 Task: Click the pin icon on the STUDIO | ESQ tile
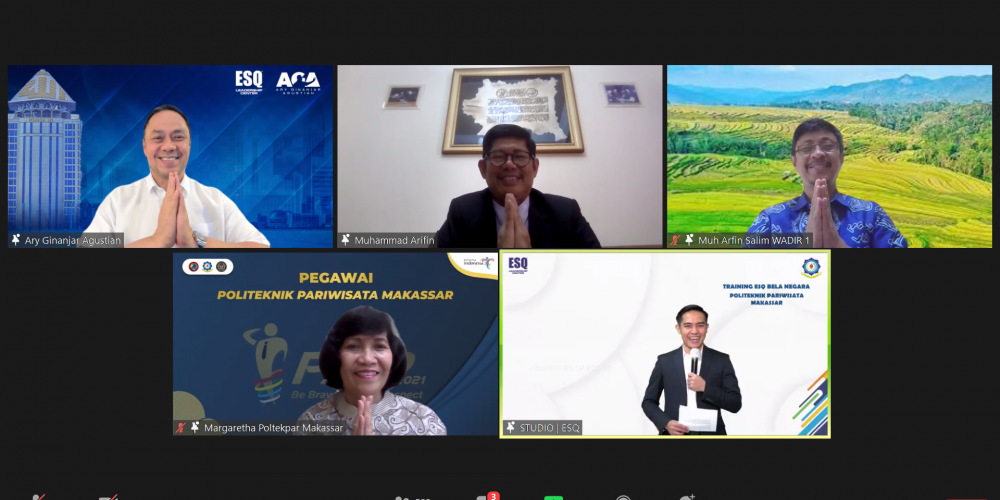(x=511, y=428)
